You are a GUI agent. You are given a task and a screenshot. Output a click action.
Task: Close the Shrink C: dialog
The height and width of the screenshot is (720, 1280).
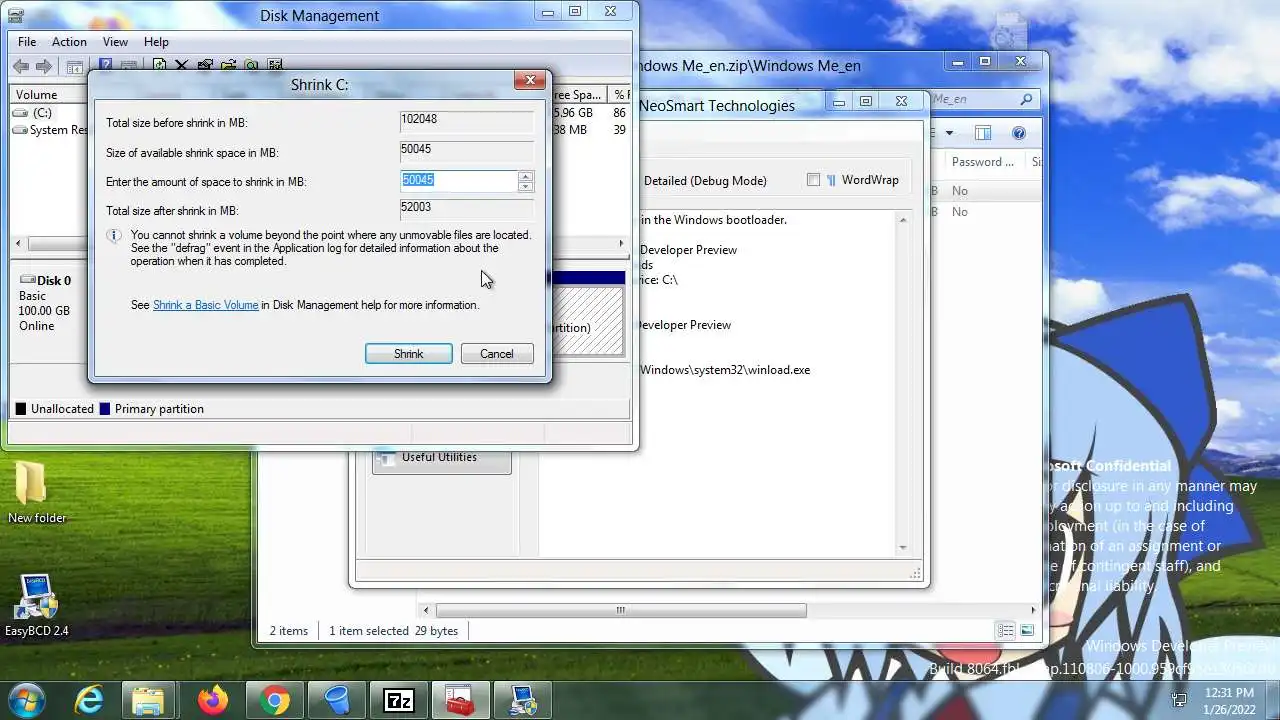pos(530,80)
